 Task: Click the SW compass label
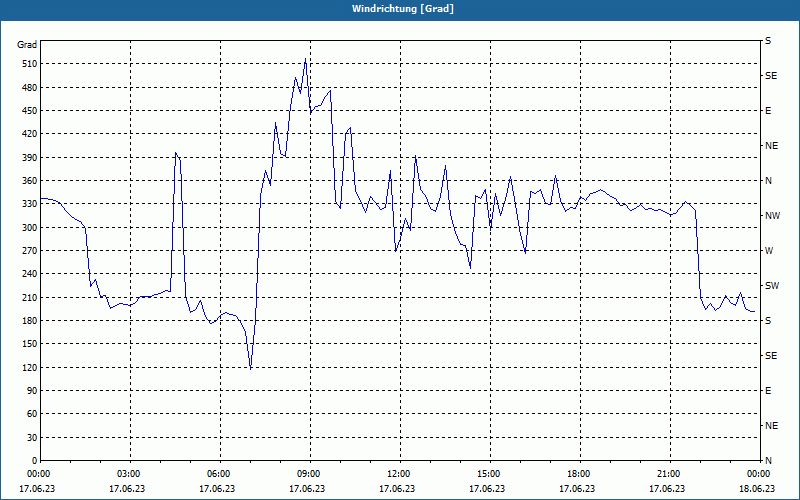(772, 286)
